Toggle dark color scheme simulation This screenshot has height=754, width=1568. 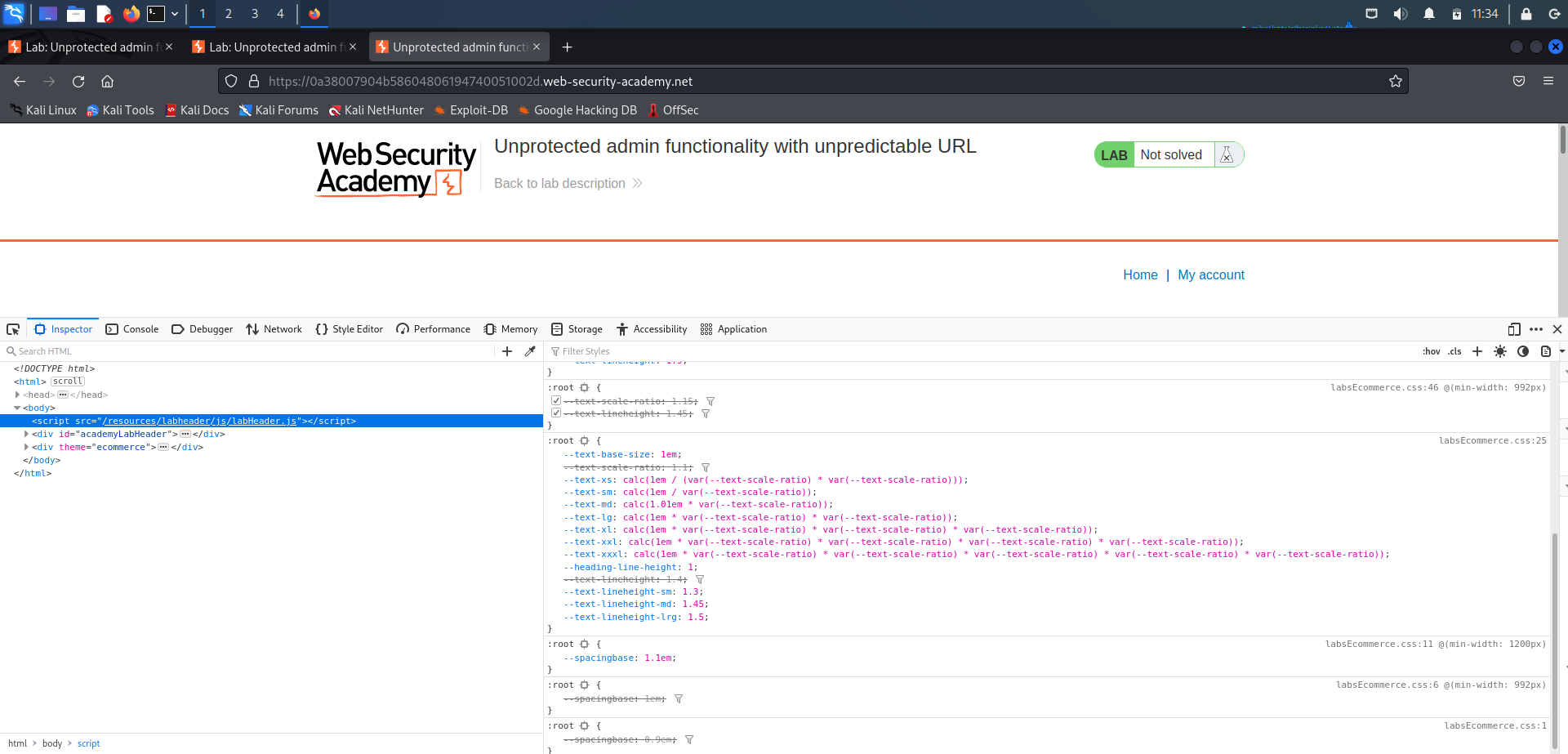tap(1523, 351)
